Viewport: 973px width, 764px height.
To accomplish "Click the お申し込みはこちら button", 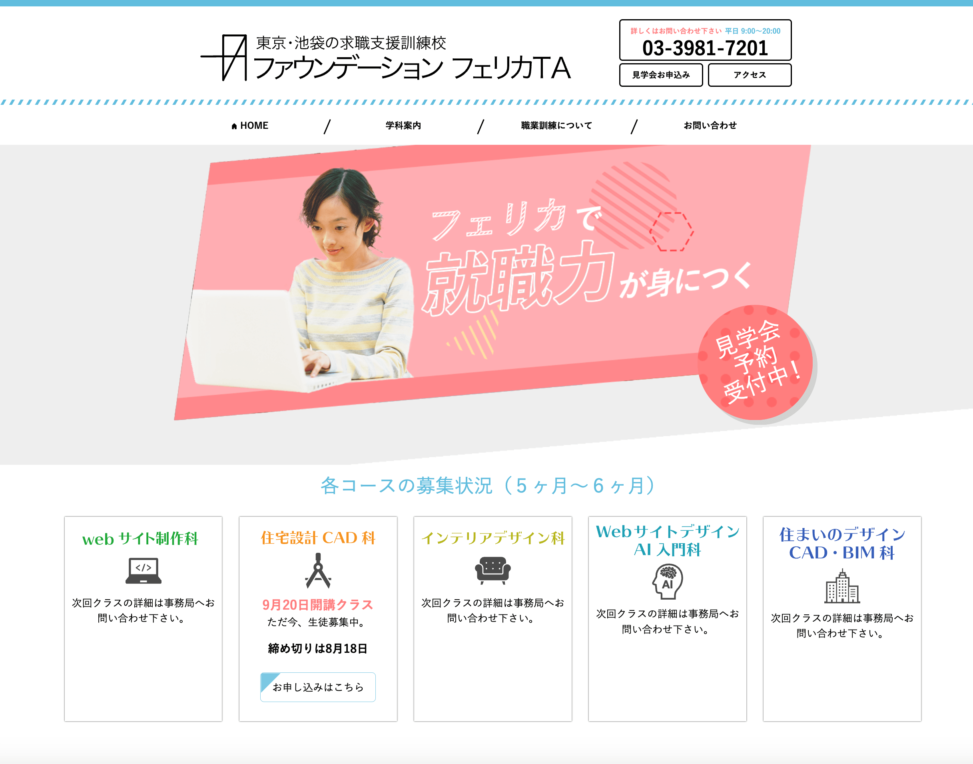I will pos(318,687).
